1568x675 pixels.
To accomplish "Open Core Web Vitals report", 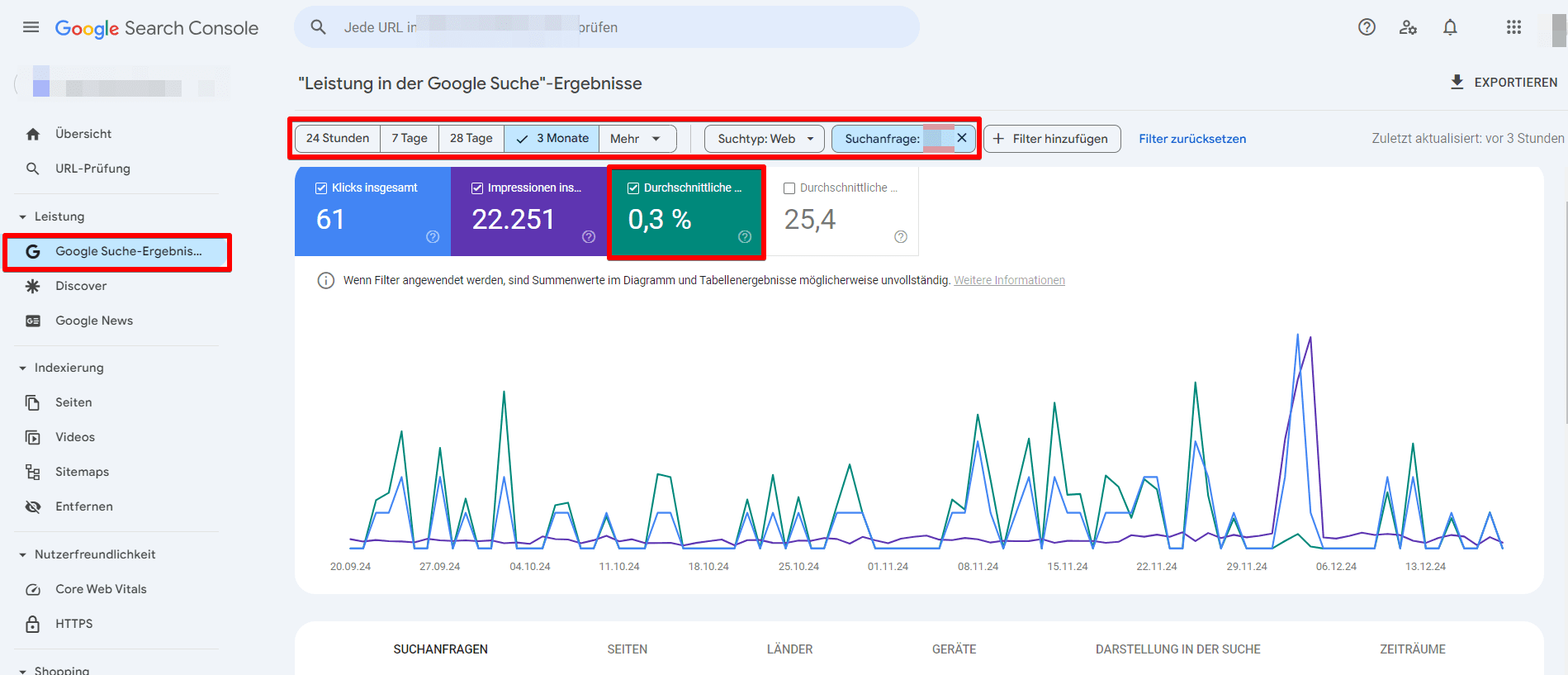I will [x=101, y=589].
